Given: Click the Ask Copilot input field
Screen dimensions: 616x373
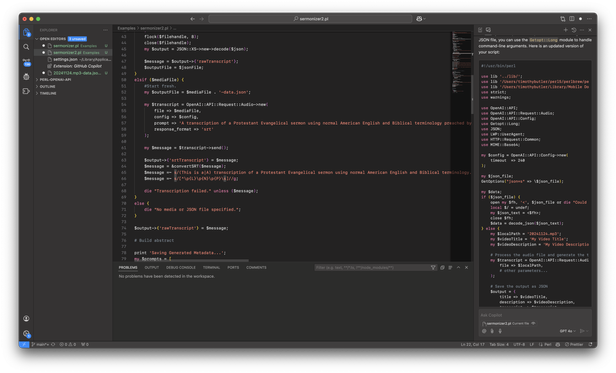Looking at the screenshot, I should (535, 315).
